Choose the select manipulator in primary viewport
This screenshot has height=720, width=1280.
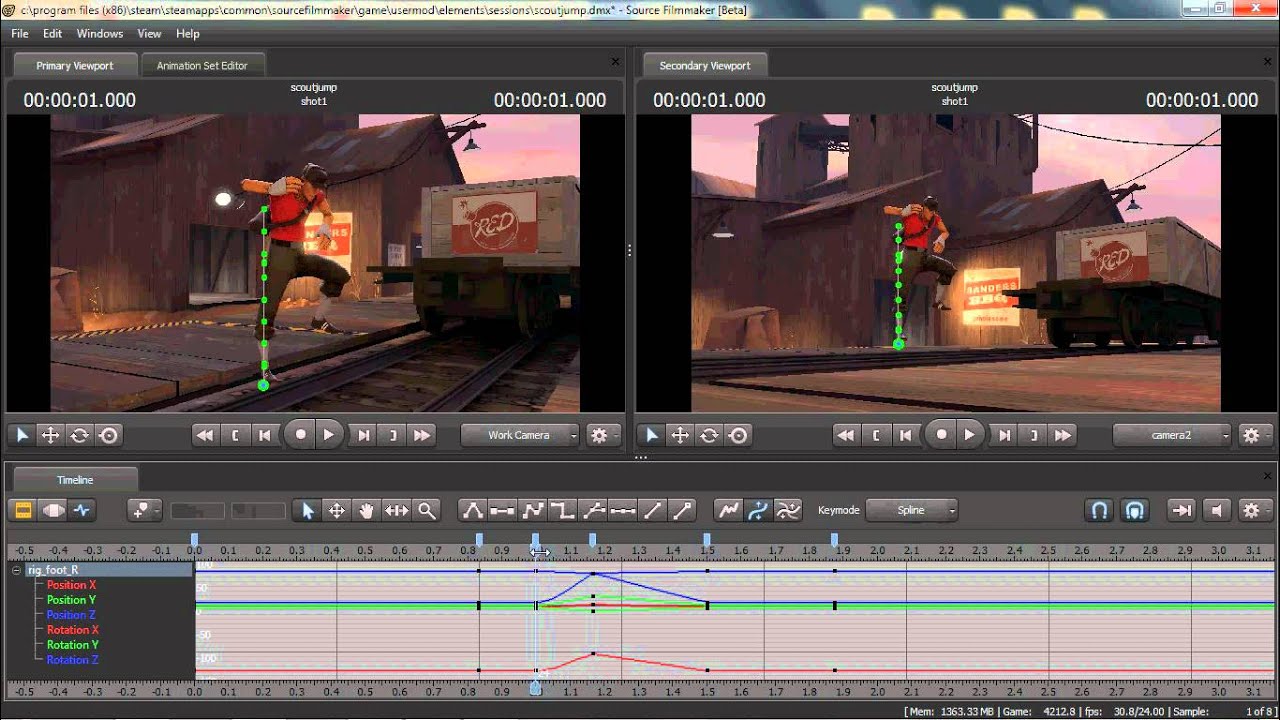(x=22, y=435)
